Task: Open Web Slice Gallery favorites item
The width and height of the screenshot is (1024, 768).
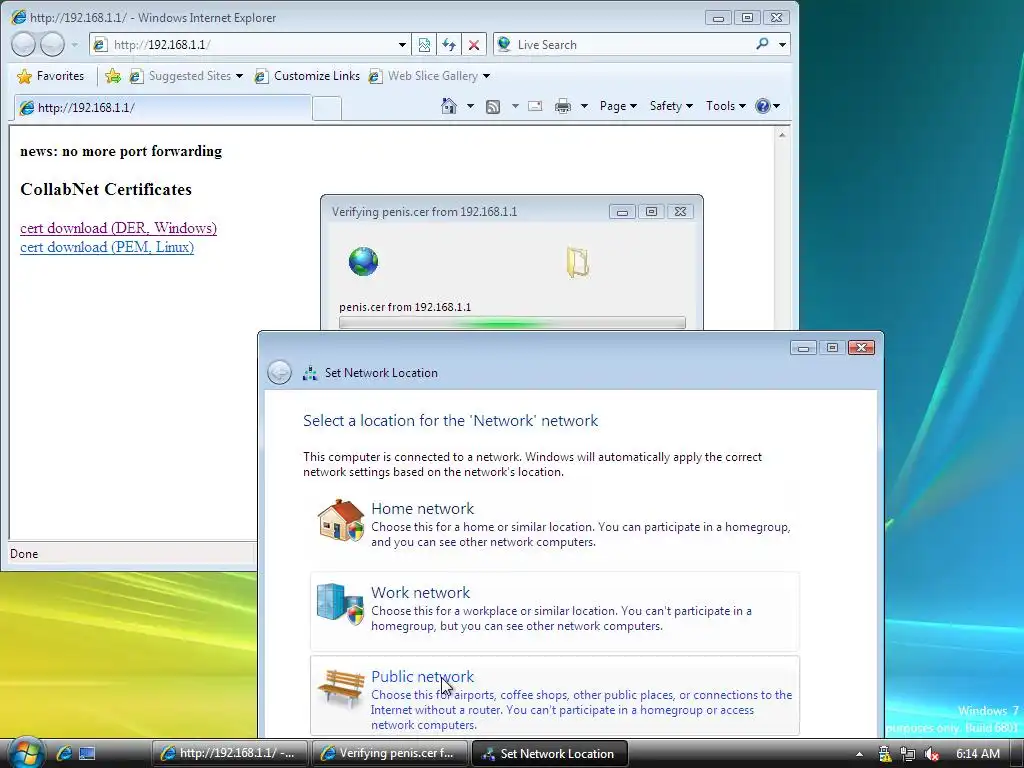Action: tap(429, 76)
